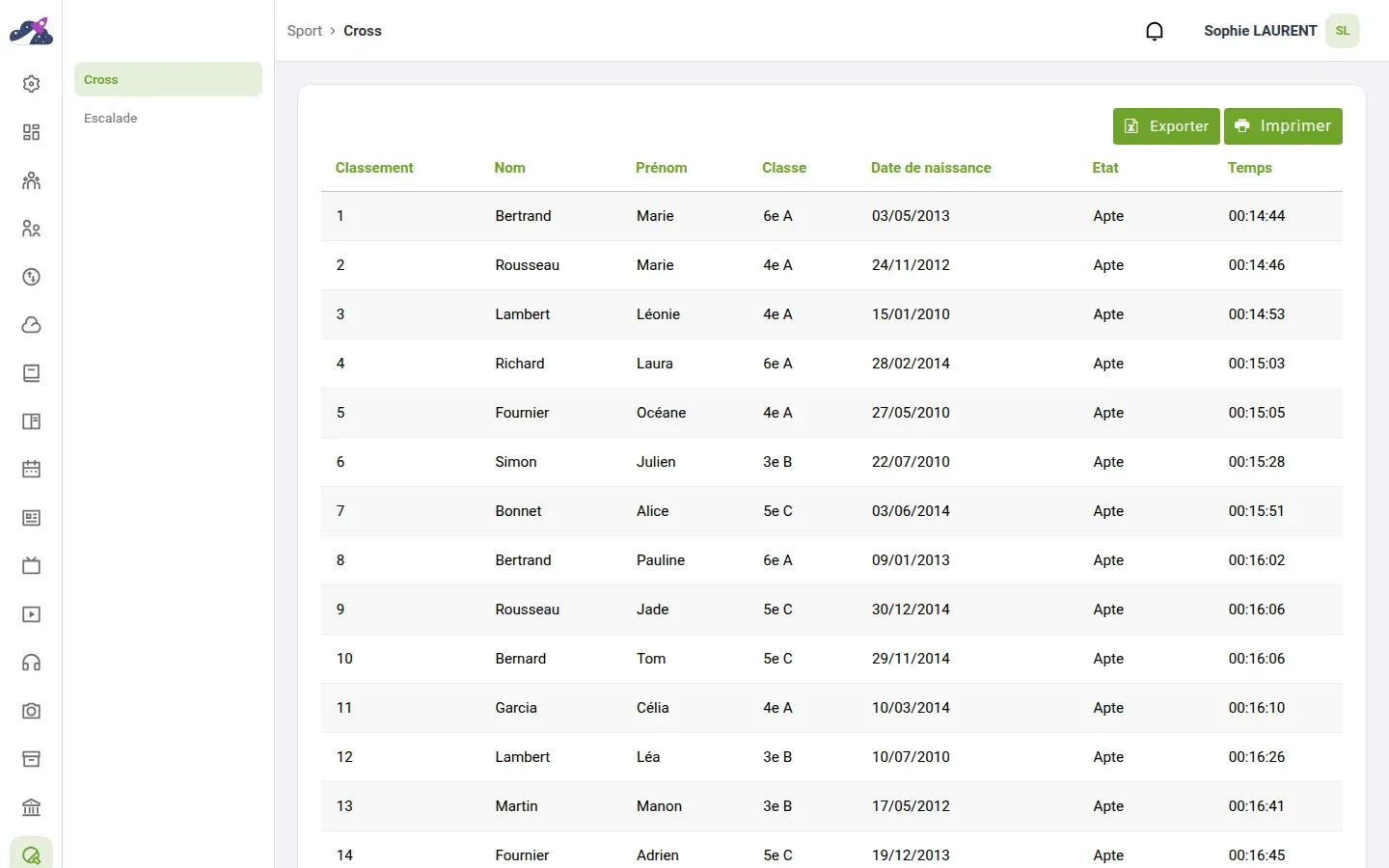Click the circular arrows icon in sidebar
Screen dimensions: 1389x868
pyautogui.click(x=31, y=277)
